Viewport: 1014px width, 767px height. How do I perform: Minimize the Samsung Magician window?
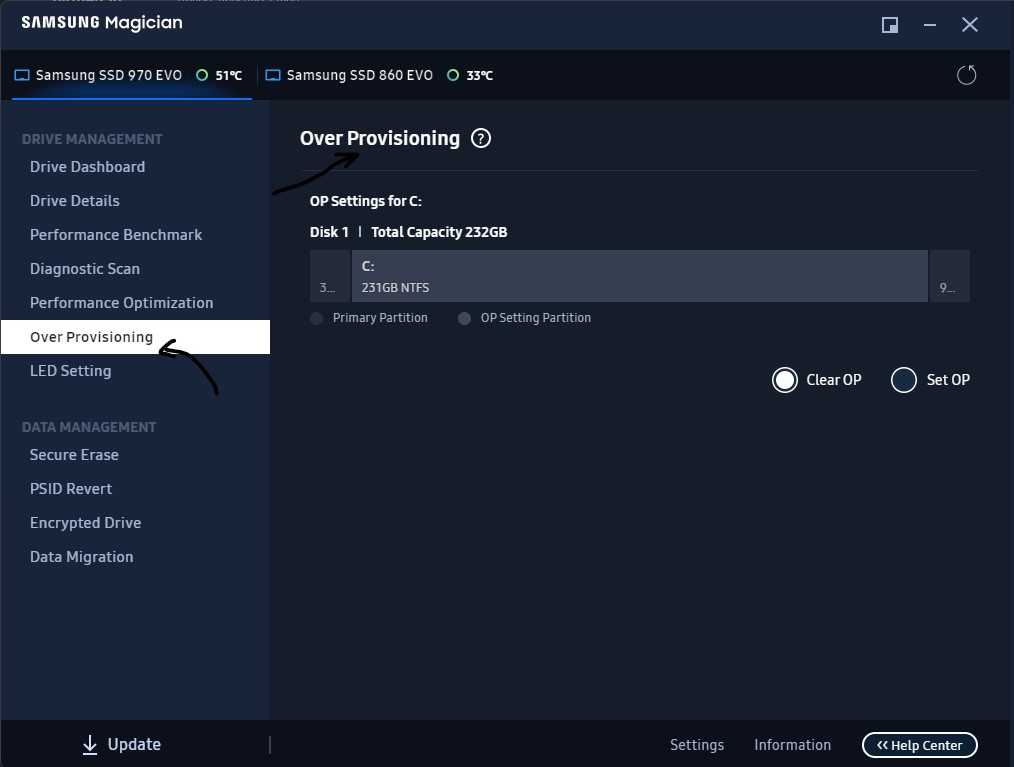tap(930, 25)
